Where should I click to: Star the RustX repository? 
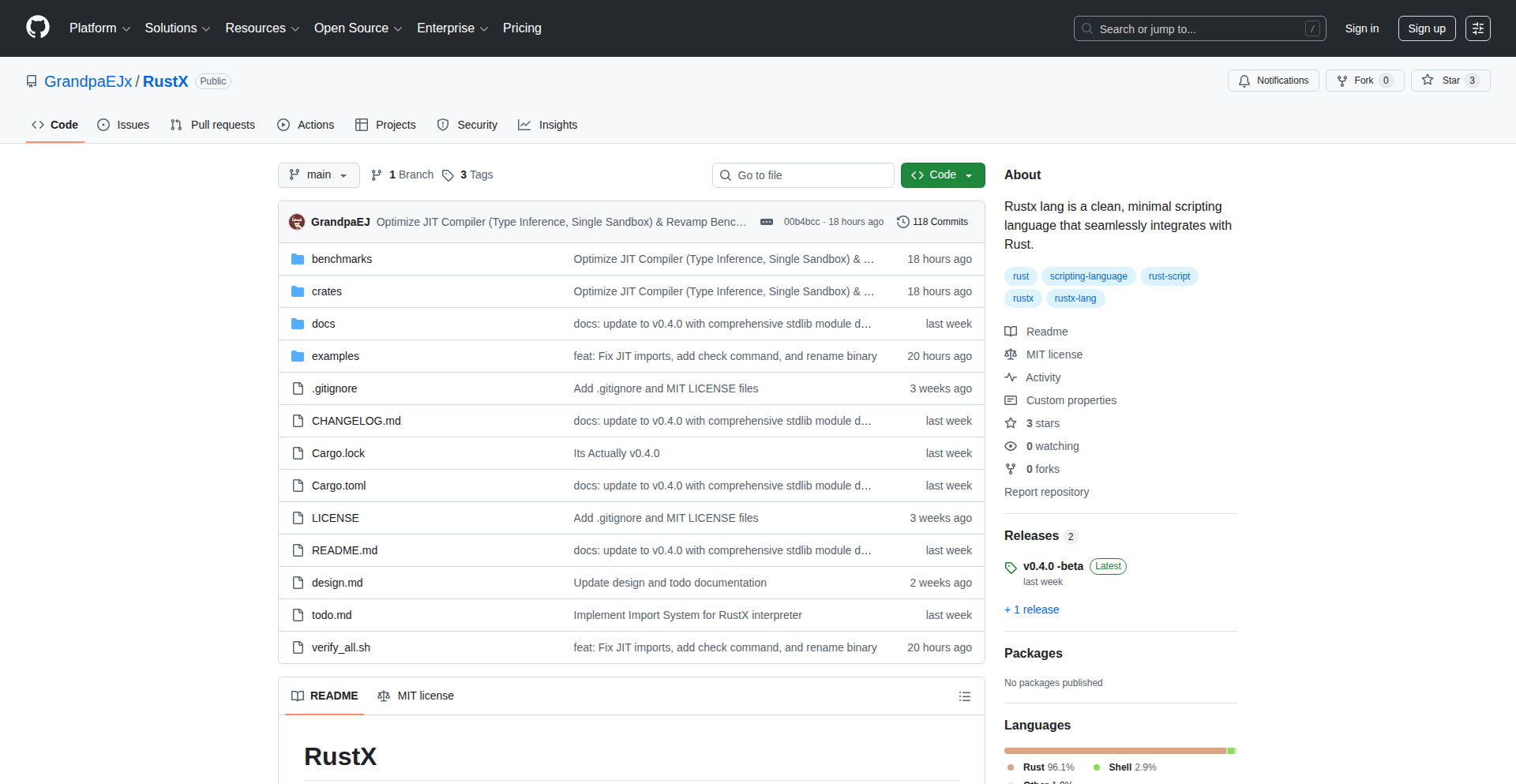tap(1450, 80)
